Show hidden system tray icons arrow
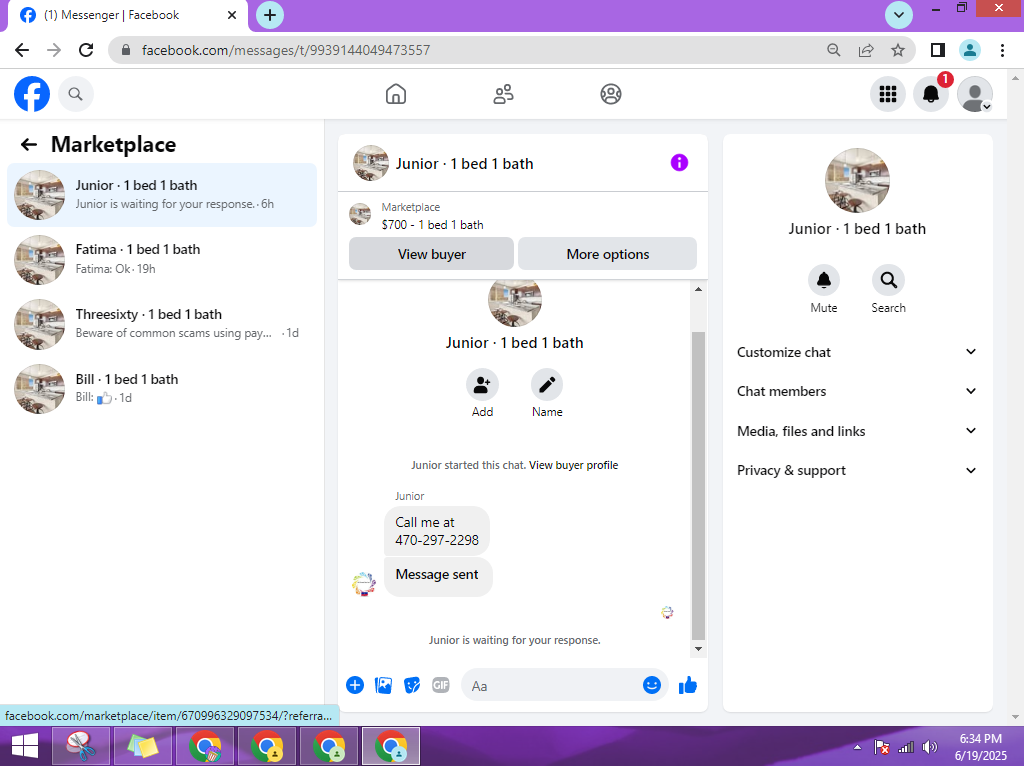 pos(857,747)
